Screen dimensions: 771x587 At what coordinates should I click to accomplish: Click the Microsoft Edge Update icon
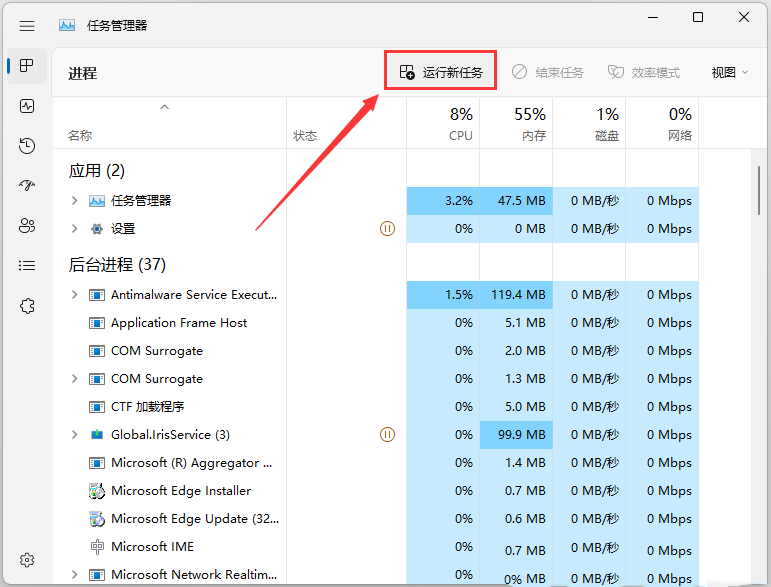click(97, 519)
